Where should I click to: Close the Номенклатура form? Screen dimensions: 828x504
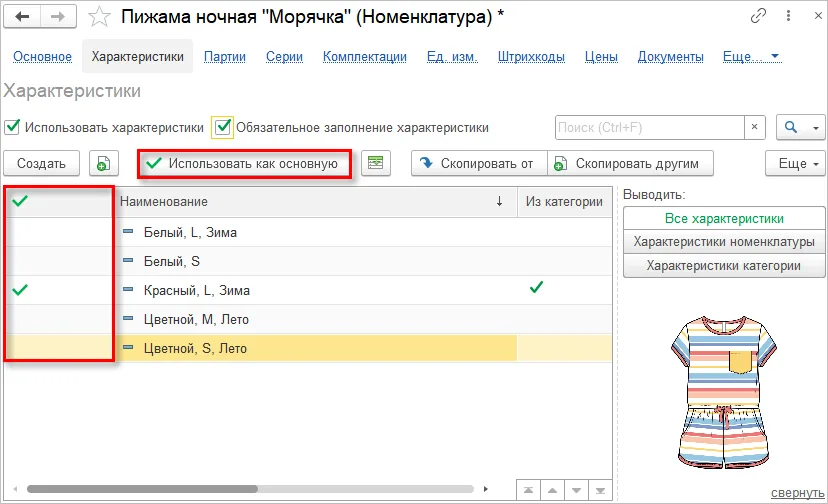tap(817, 16)
